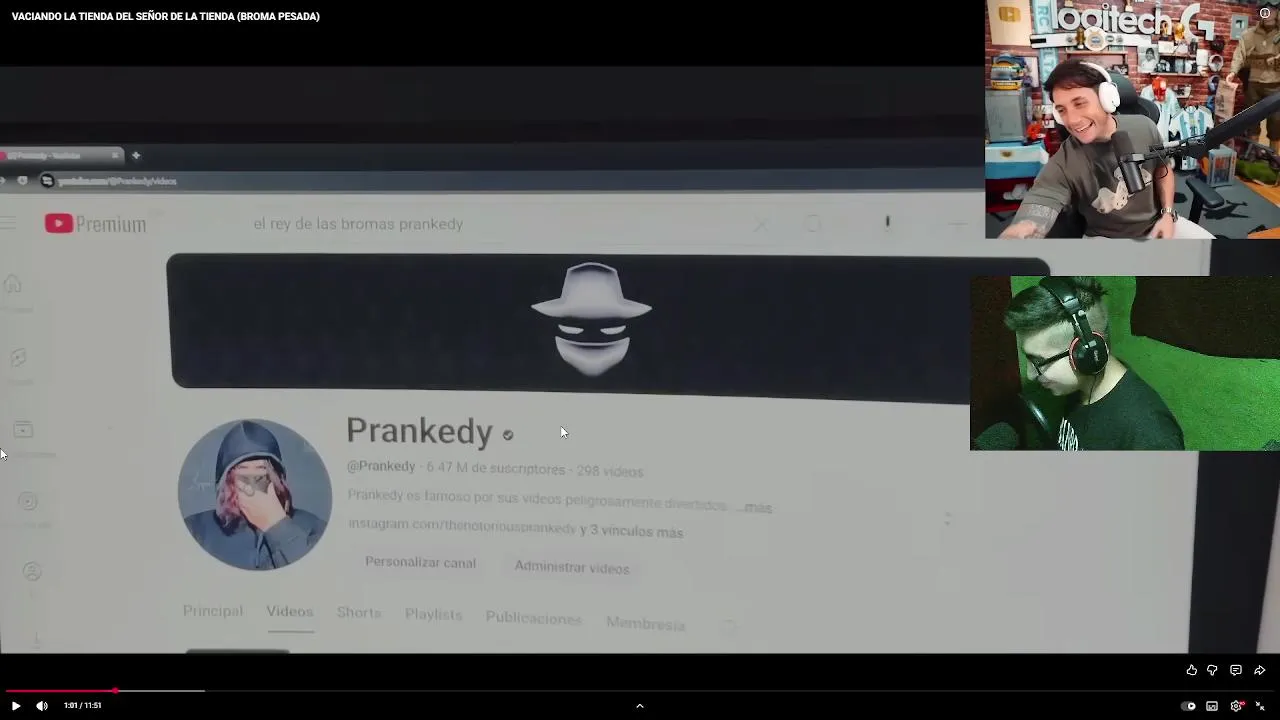1280x720 pixels.
Task: Select the Prankedy YouTube browser tab
Action: coord(60,155)
